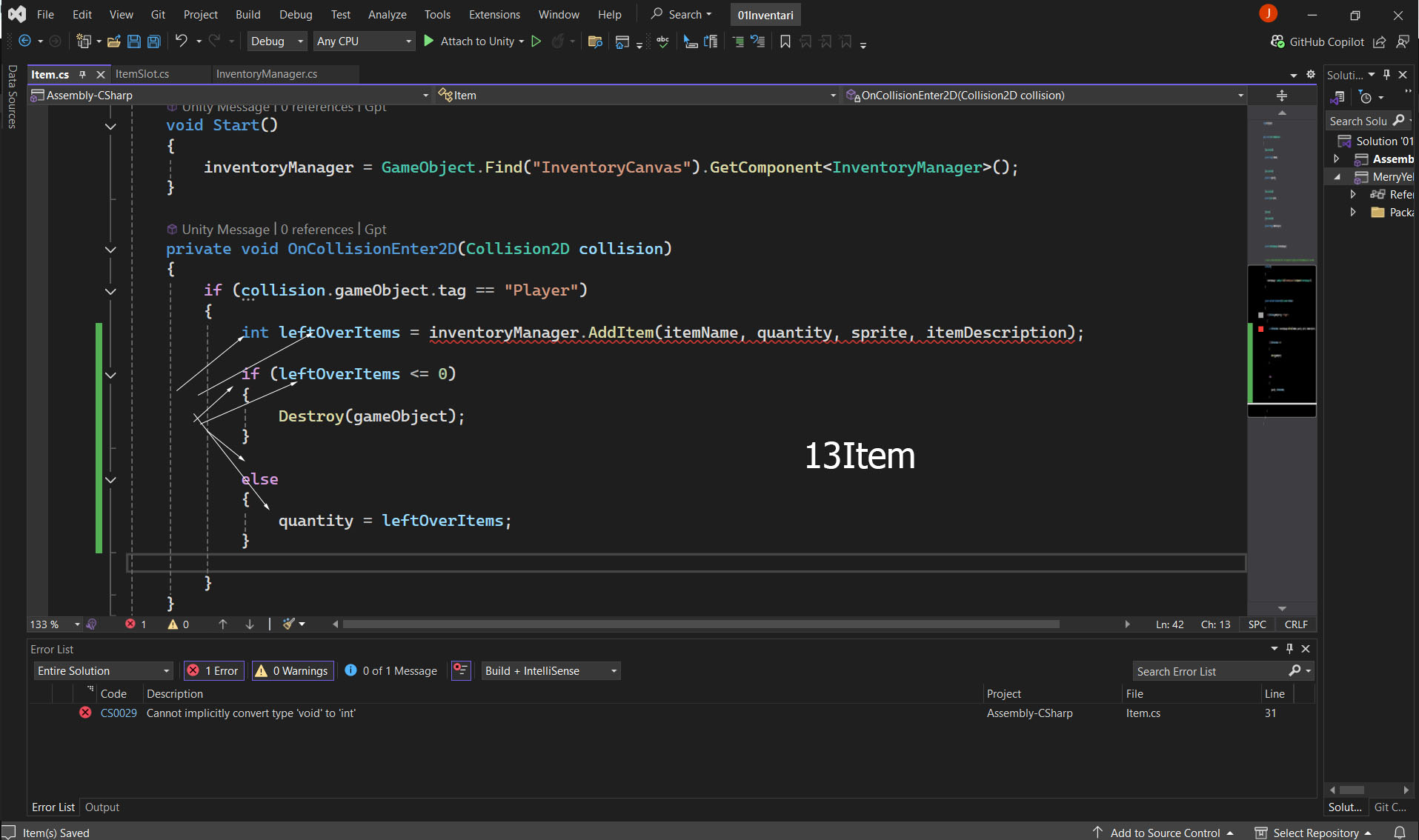Toggle the 0 Warnings filter
Viewport: 1419px width, 840px height.
point(293,670)
